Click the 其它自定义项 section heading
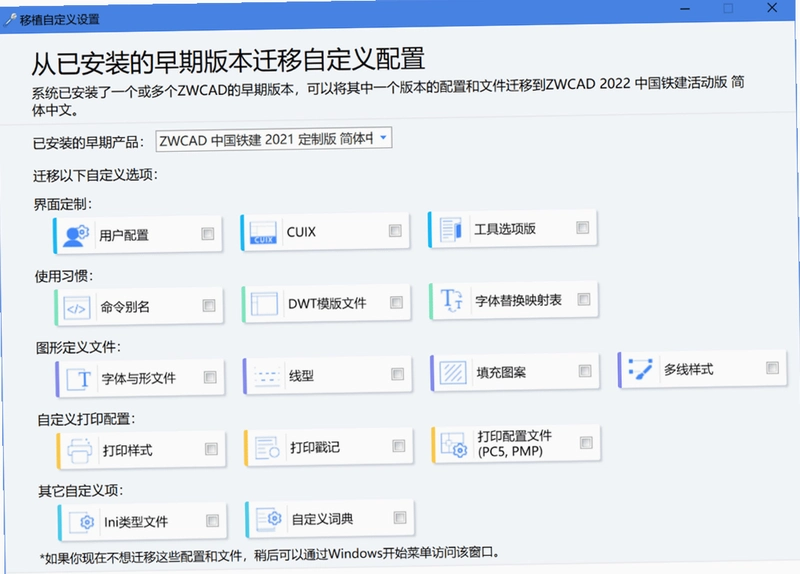The height and width of the screenshot is (574, 800). click(x=81, y=491)
